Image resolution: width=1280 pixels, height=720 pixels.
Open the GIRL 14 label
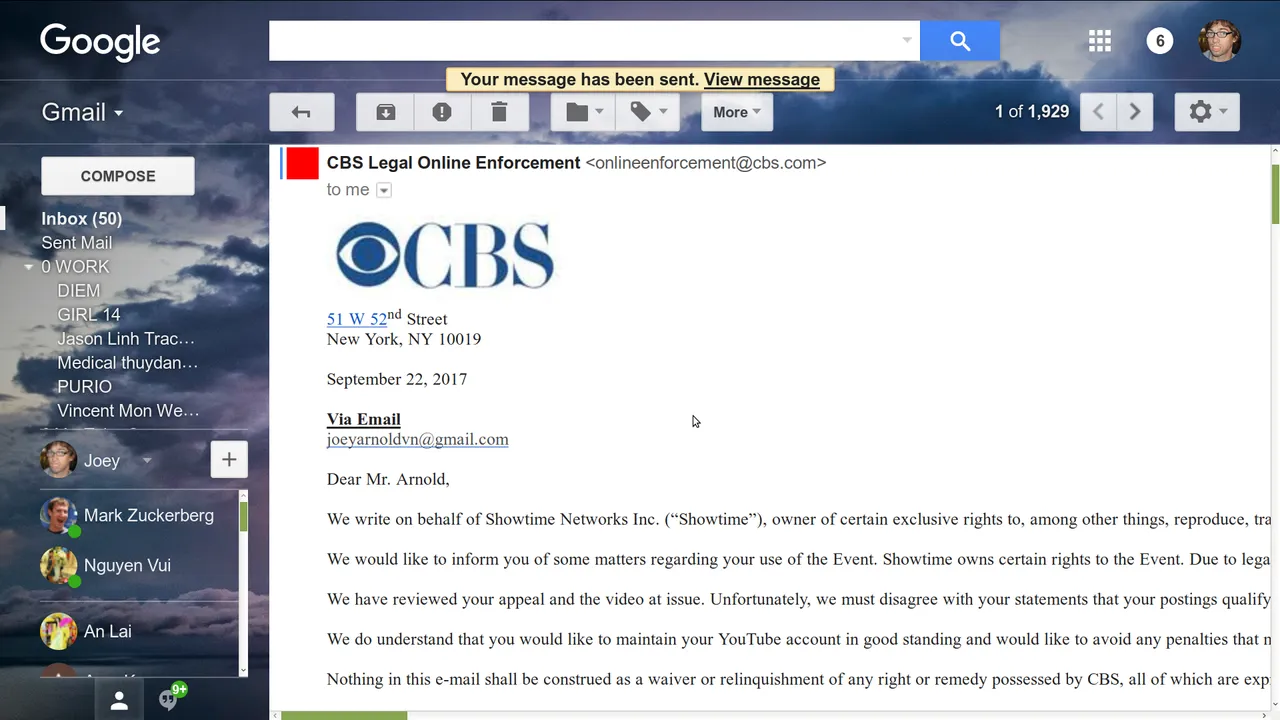pos(89,315)
